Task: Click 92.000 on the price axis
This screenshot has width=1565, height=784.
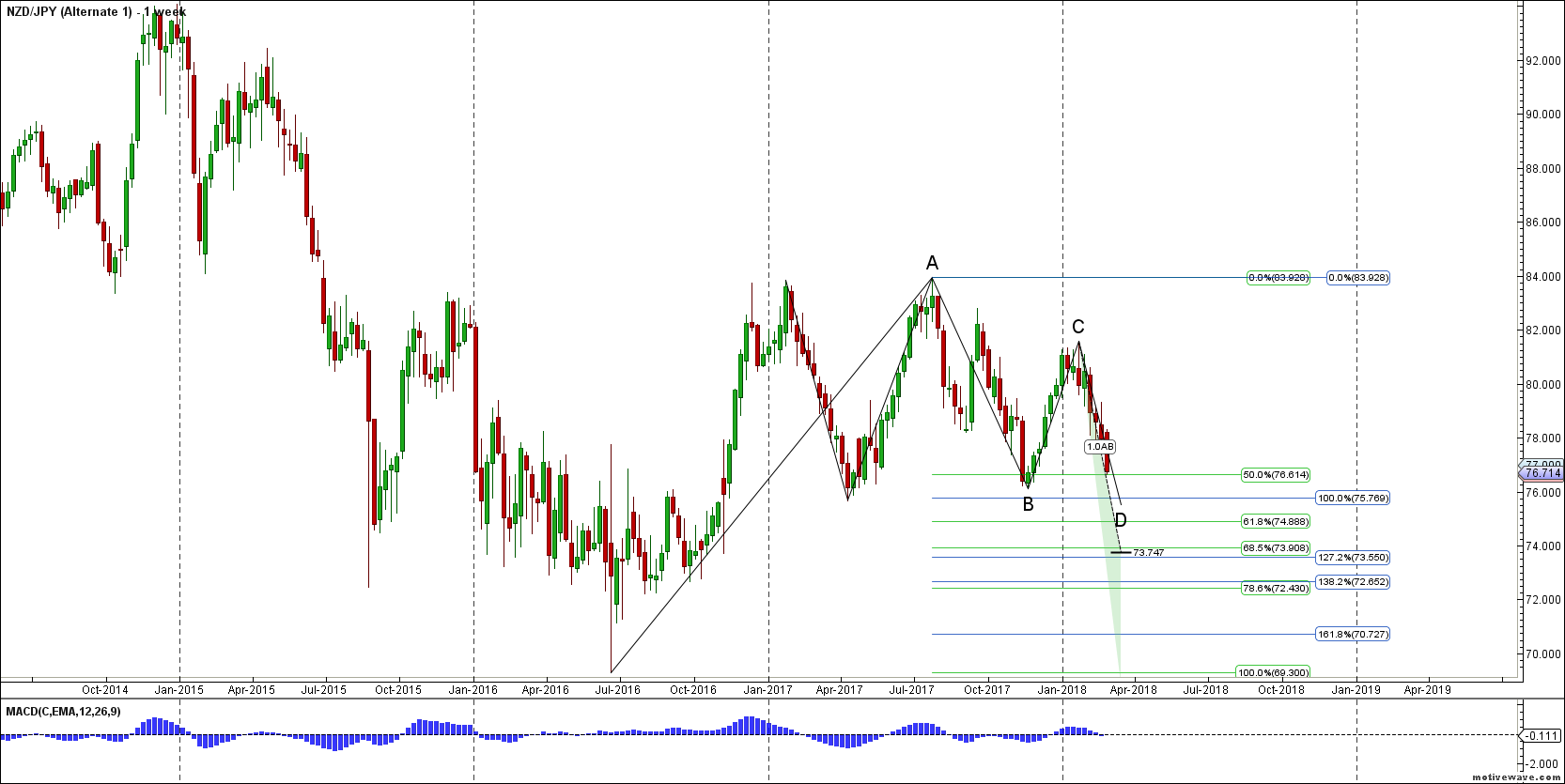Action: 1545,61
